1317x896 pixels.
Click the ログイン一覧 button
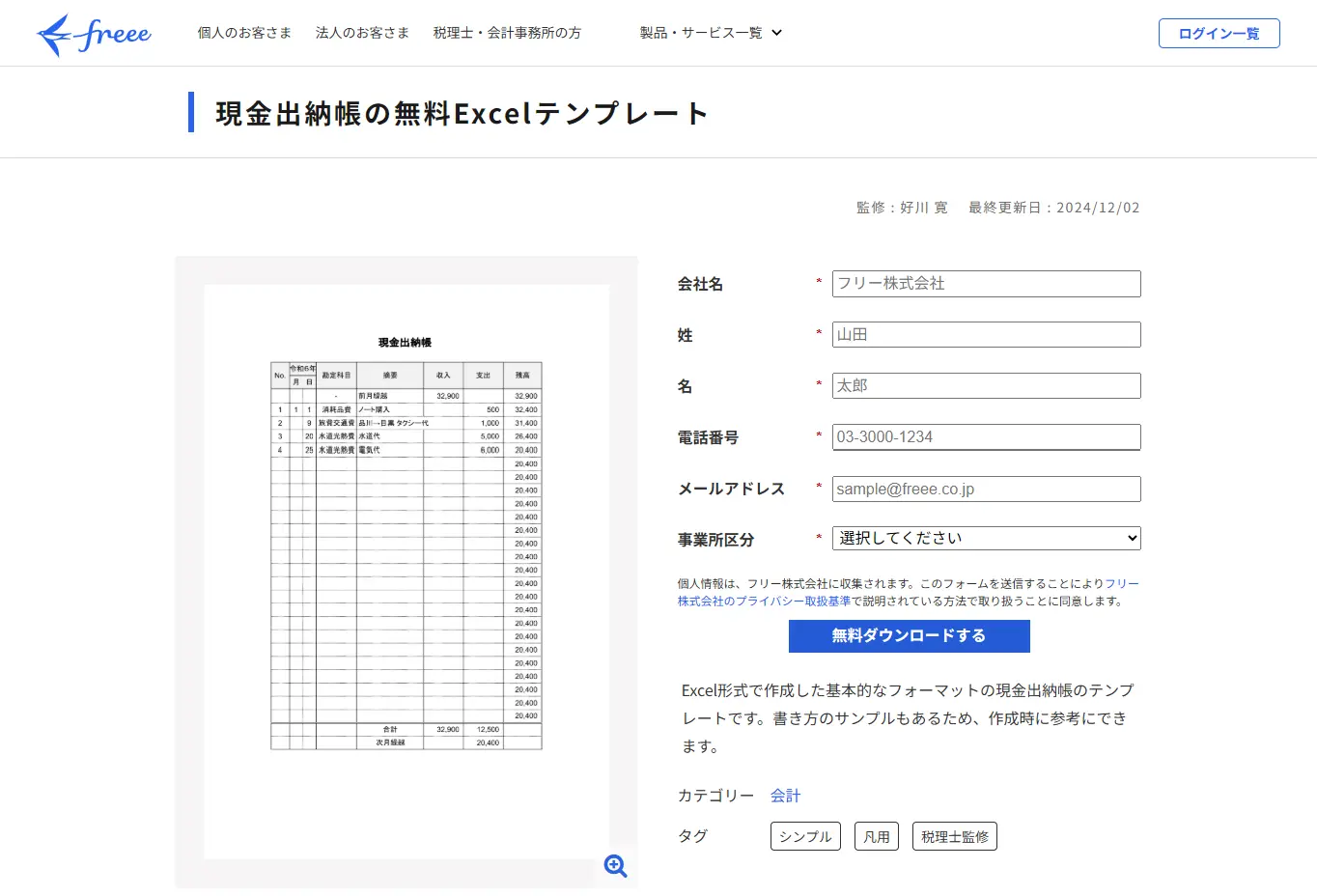point(1219,33)
